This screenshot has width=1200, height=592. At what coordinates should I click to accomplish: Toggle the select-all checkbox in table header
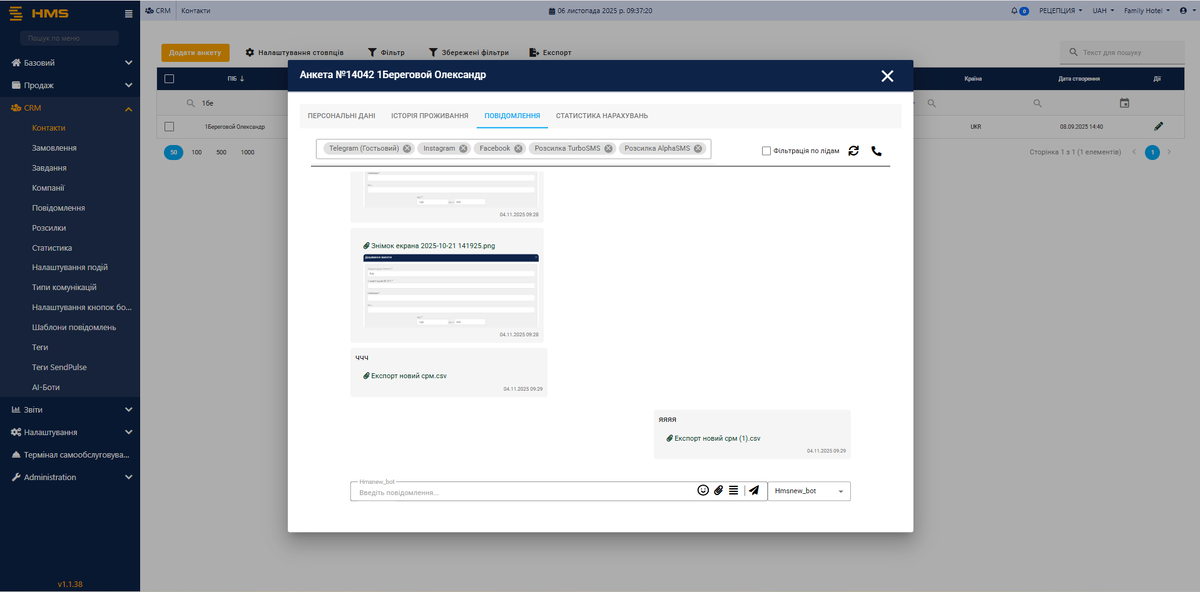click(x=169, y=79)
